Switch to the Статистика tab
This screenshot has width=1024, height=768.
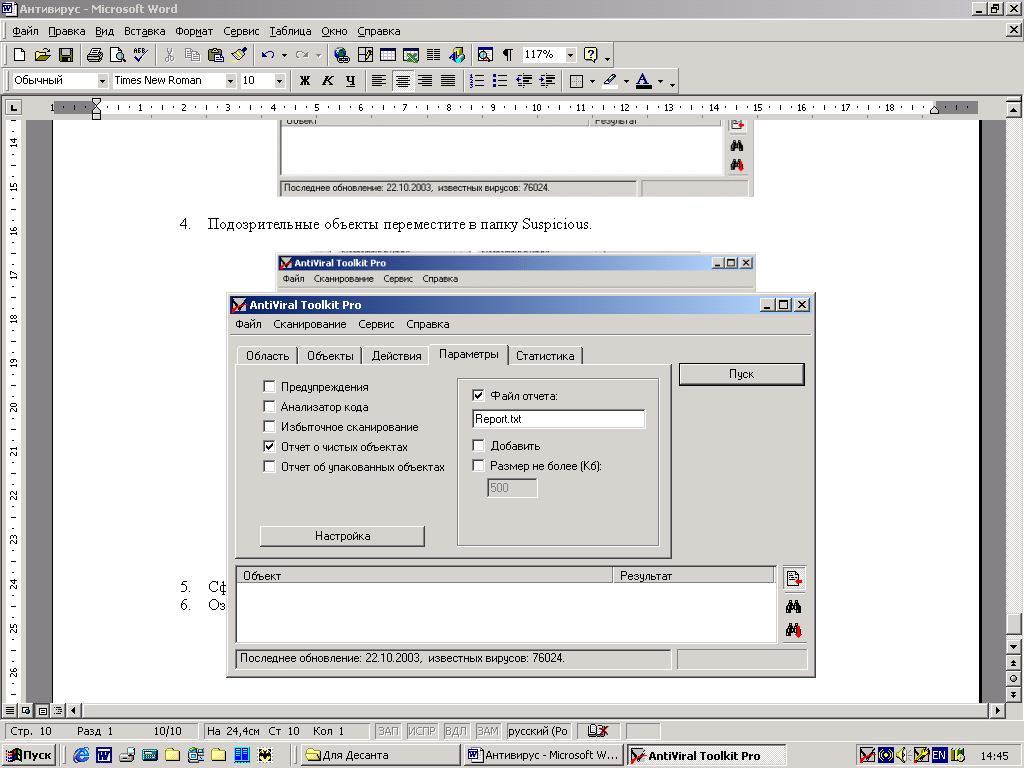tap(545, 356)
